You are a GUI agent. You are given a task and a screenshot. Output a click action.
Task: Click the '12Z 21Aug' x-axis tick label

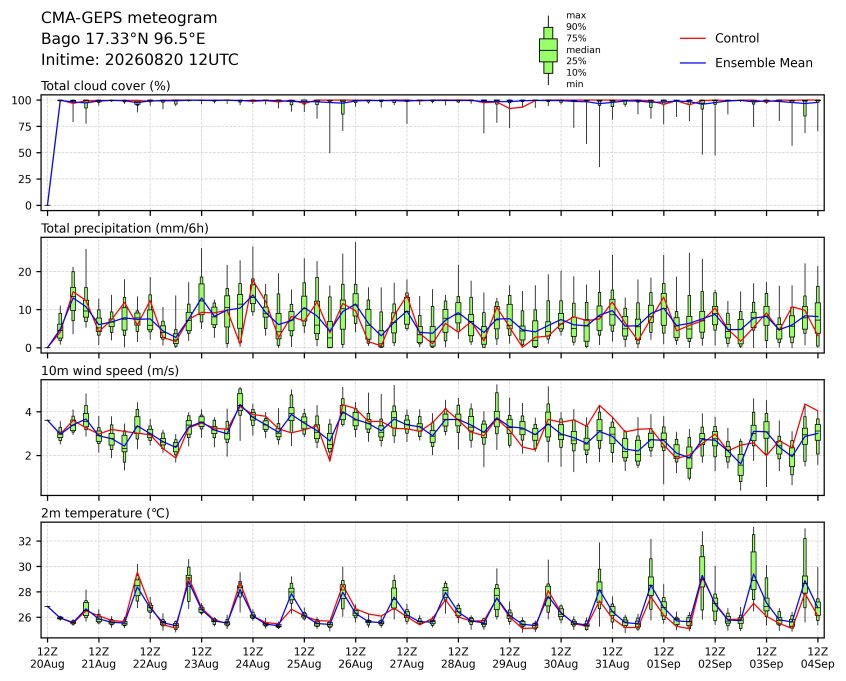tap(99, 658)
